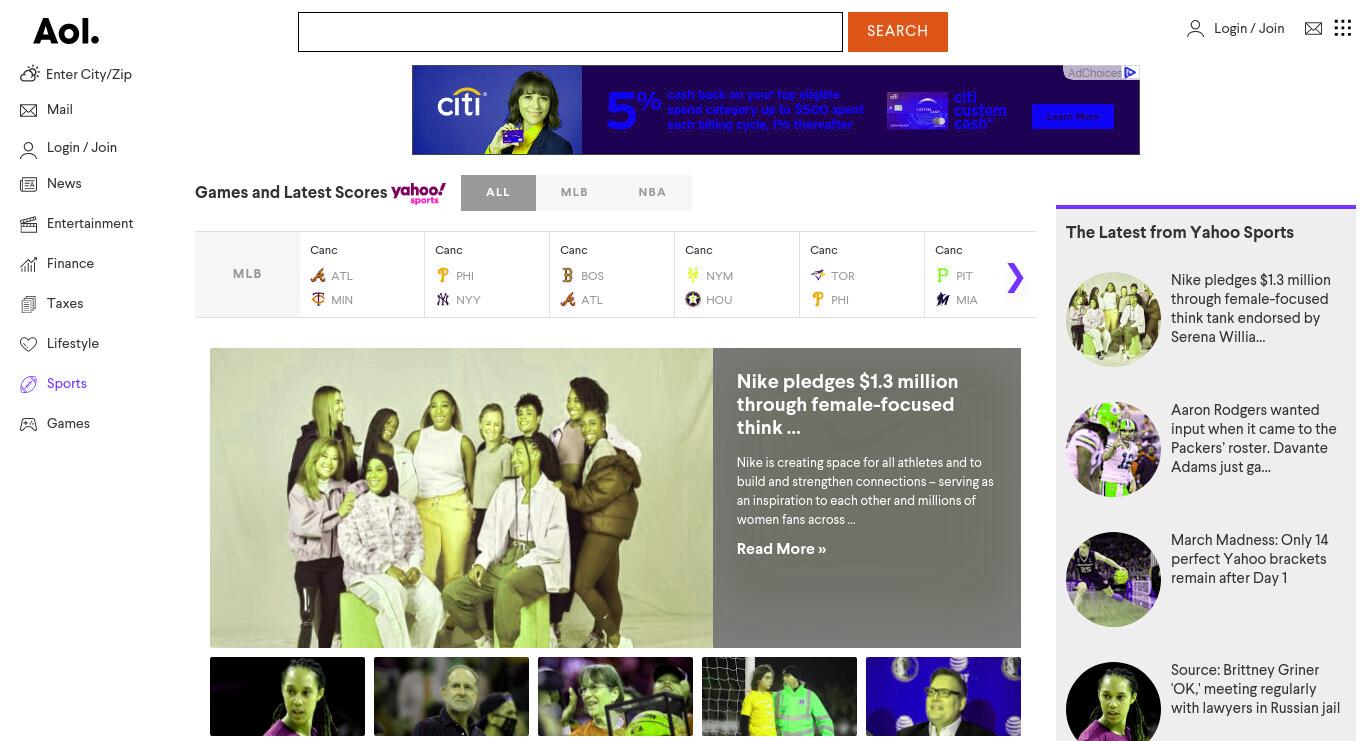1366x741 pixels.
Task: Click the sidebar Login / Join person icon
Action: pos(29,149)
